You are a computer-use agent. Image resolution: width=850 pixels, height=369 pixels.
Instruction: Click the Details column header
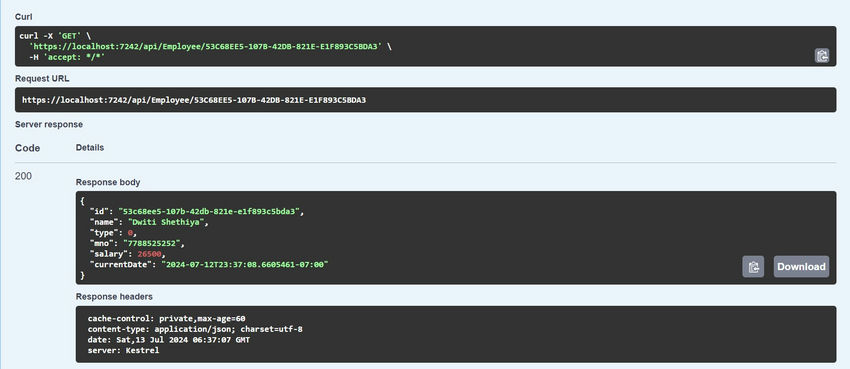(x=90, y=147)
